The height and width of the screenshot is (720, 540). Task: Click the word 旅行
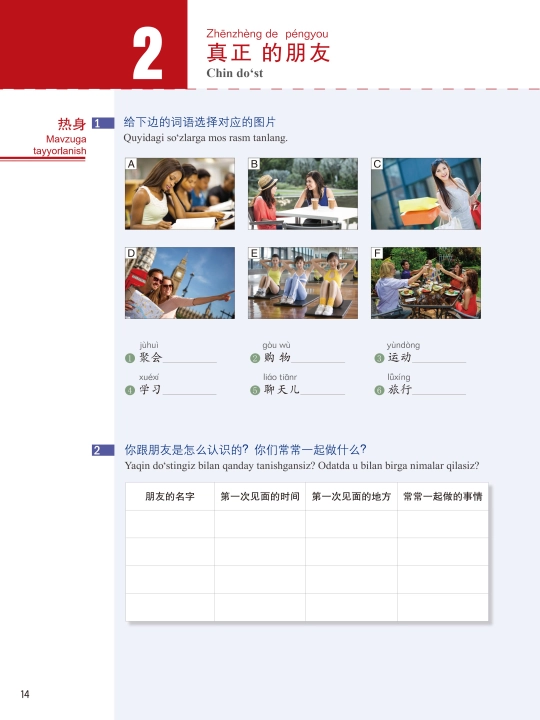[x=399, y=390]
